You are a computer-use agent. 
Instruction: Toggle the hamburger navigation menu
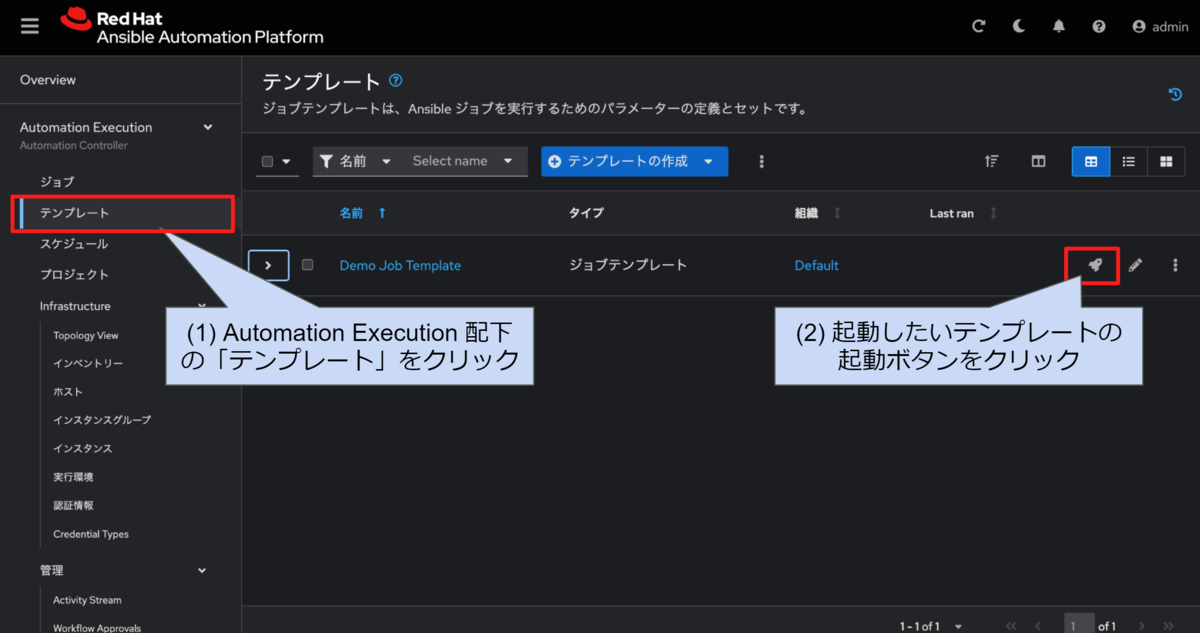[x=30, y=27]
